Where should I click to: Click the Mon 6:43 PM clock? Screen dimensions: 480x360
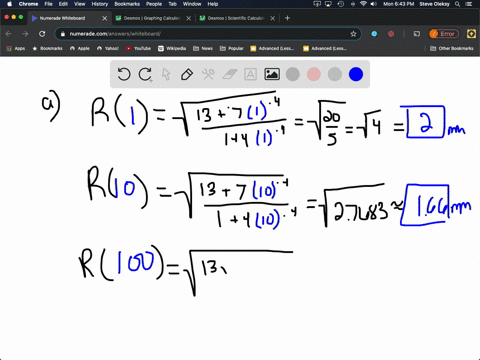398,4
